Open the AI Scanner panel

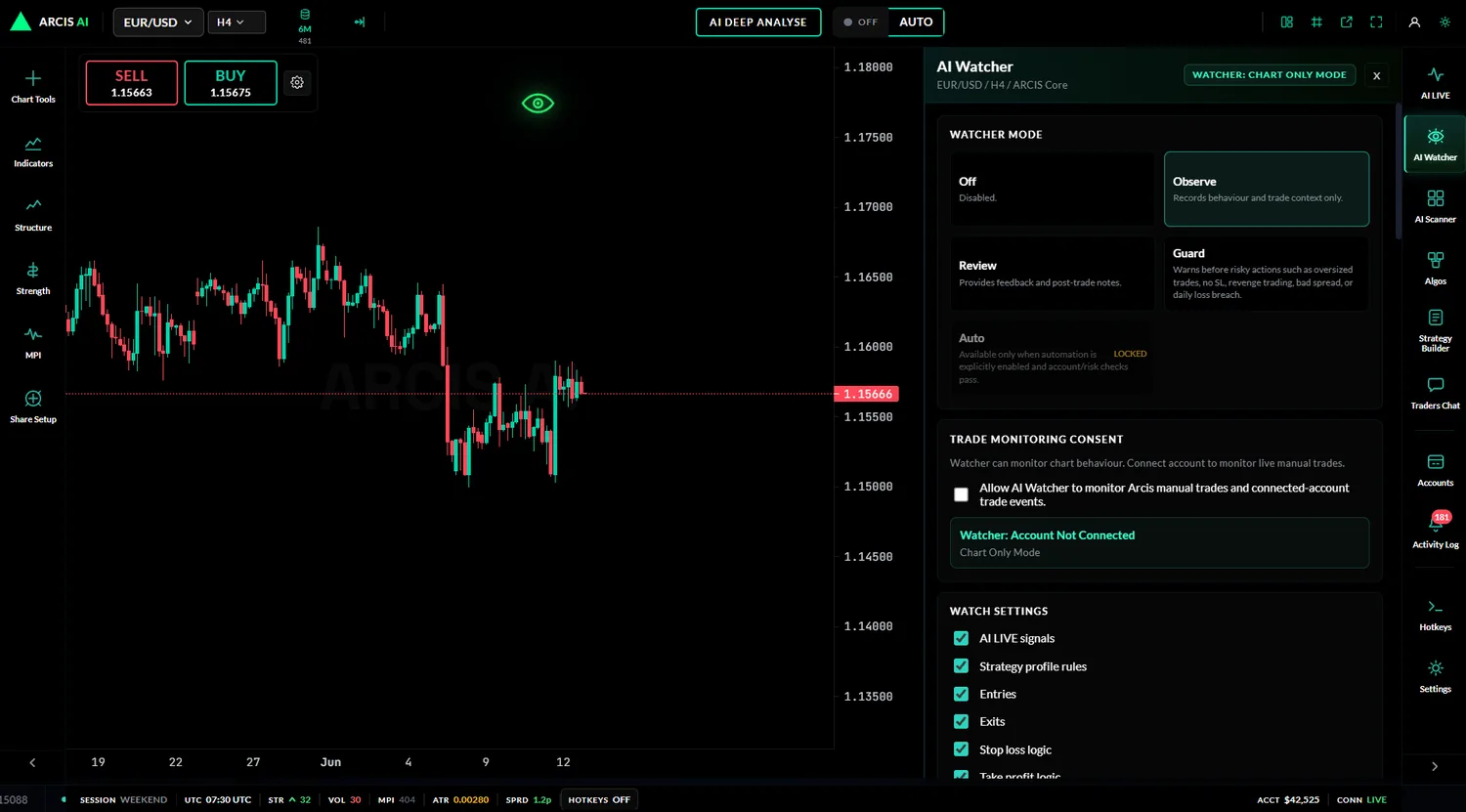pos(1435,206)
